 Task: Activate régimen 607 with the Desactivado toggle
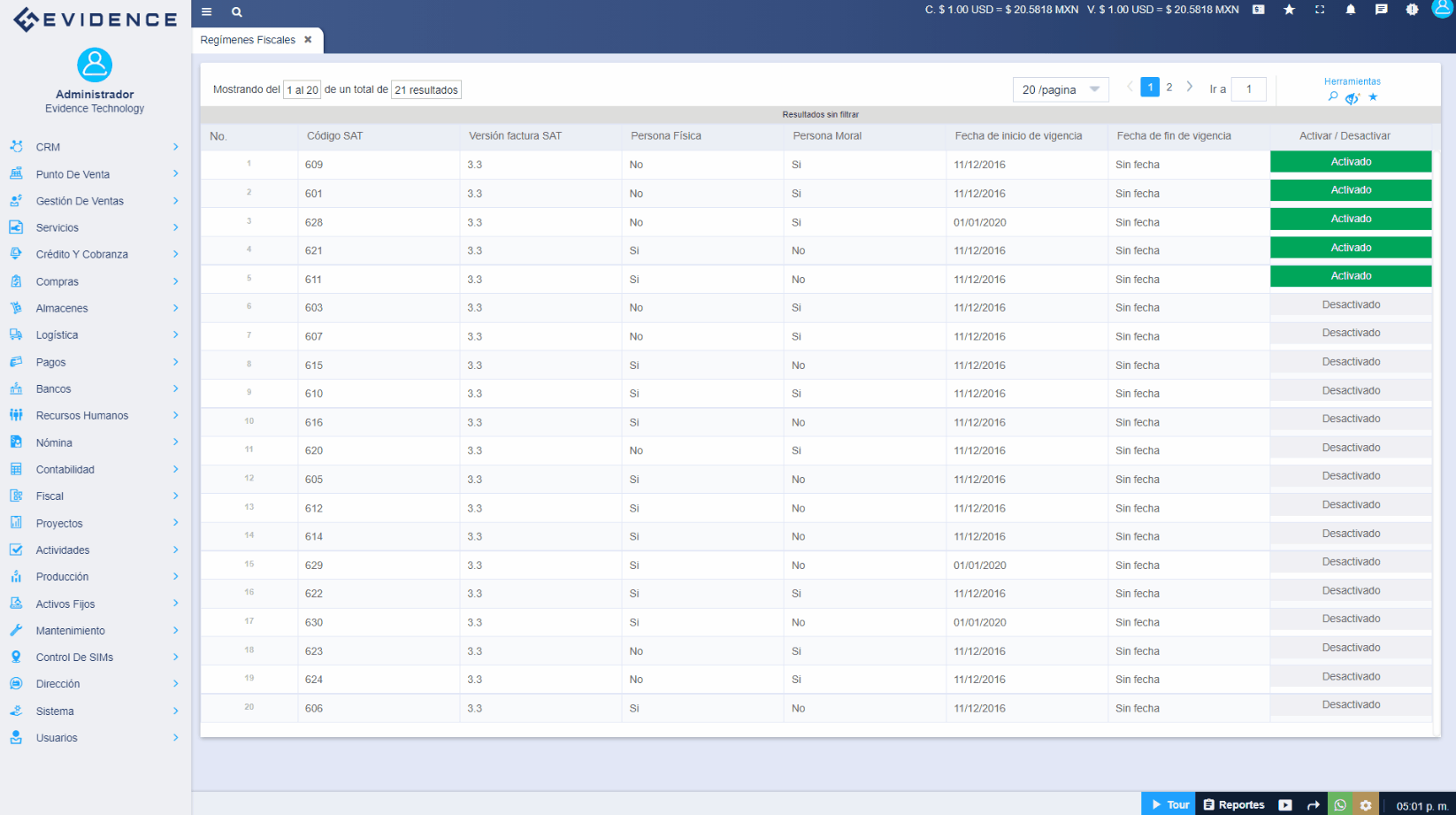tap(1351, 333)
